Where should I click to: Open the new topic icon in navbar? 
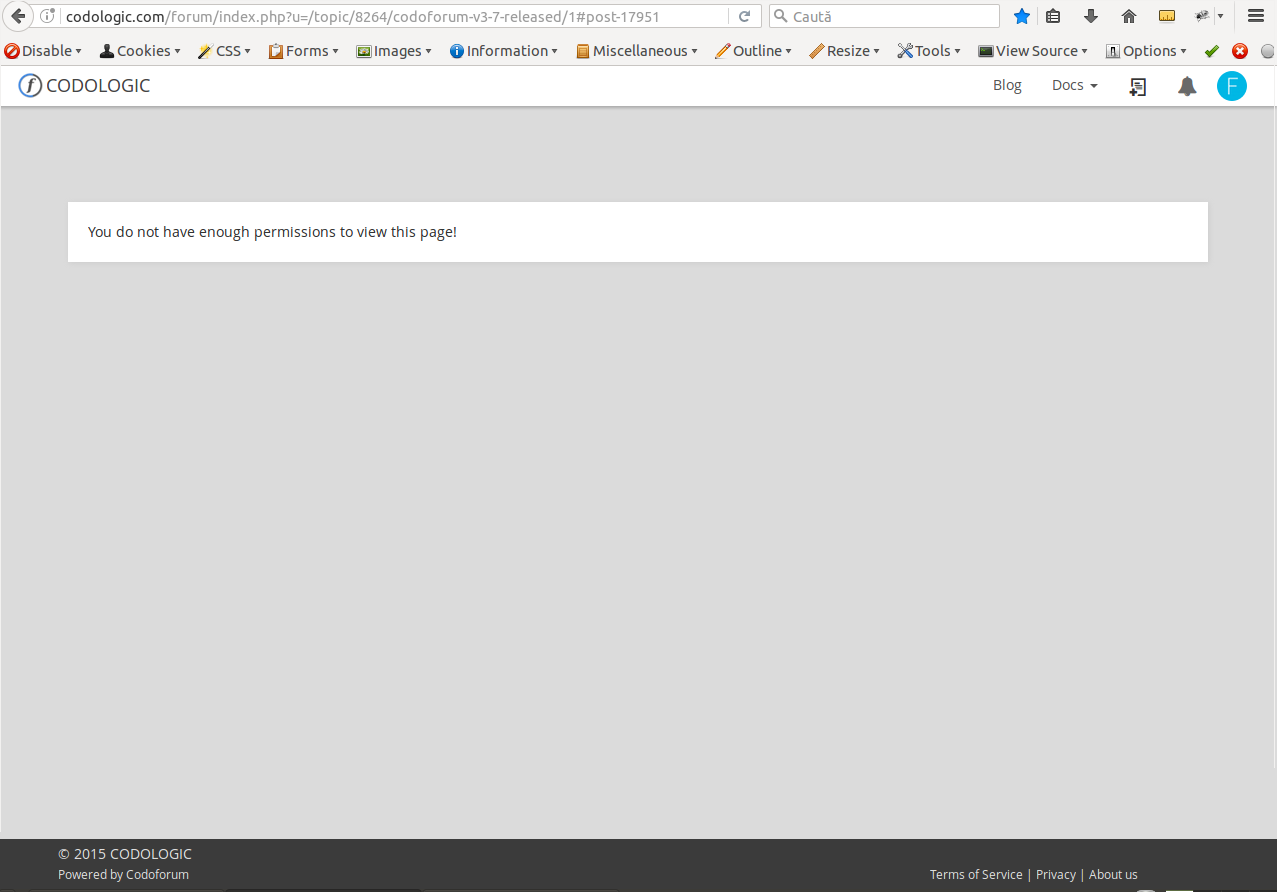coord(1137,87)
